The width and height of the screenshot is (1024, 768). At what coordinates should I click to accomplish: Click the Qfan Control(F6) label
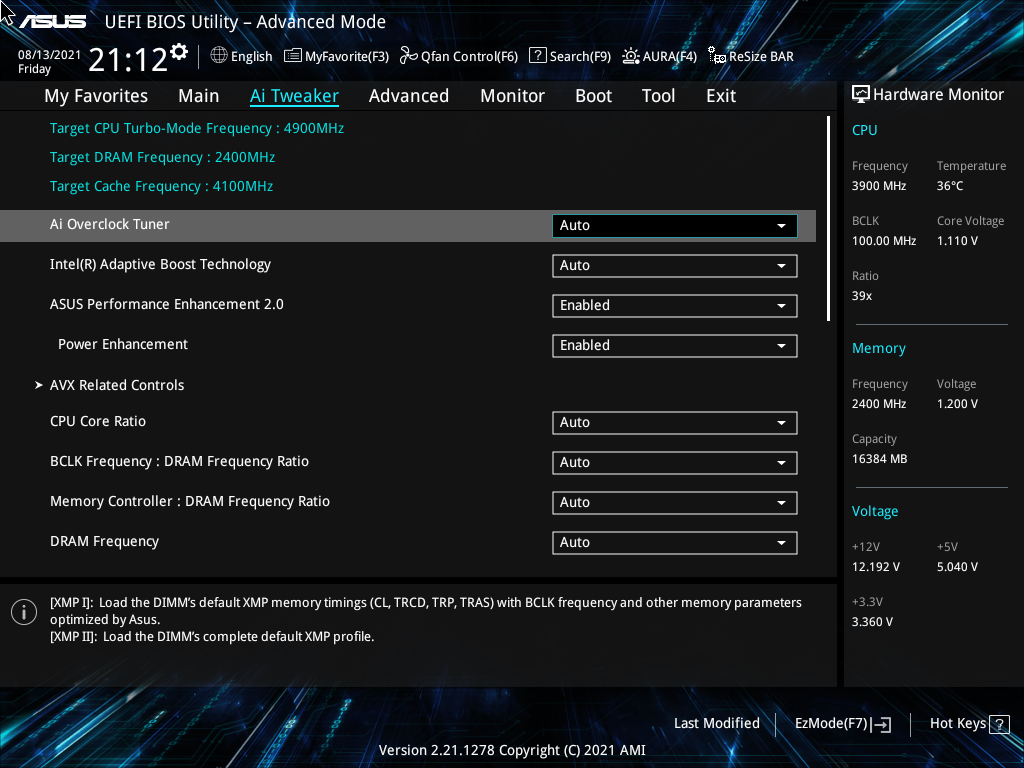[x=470, y=57]
